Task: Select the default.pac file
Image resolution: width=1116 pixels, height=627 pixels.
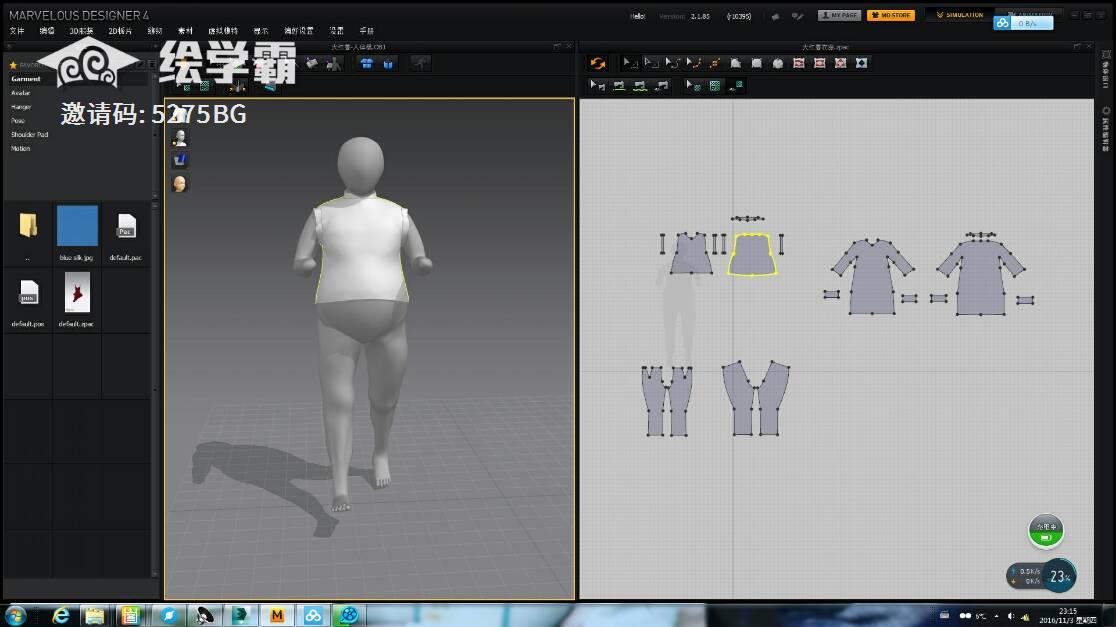Action: coord(126,226)
